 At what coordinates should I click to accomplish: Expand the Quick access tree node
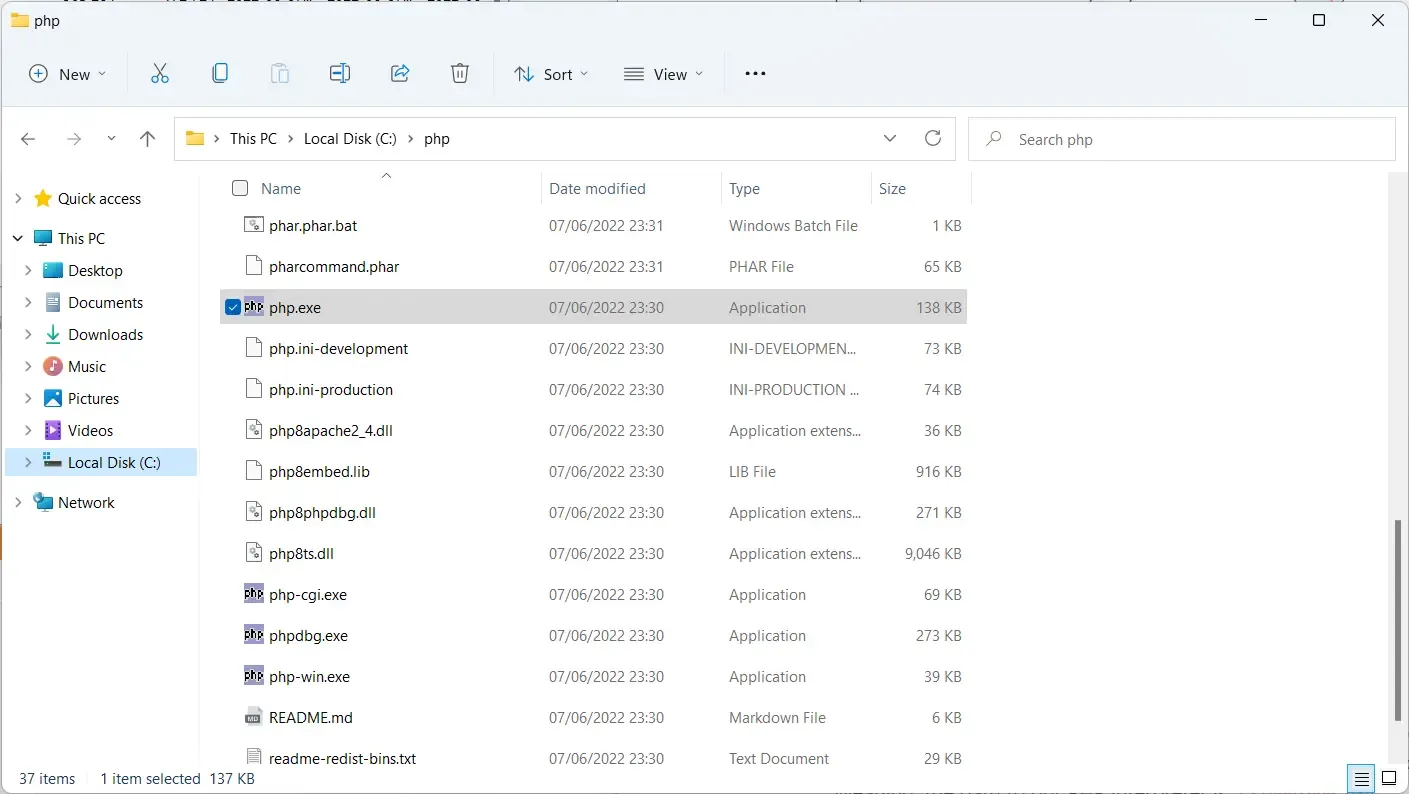pyautogui.click(x=18, y=199)
